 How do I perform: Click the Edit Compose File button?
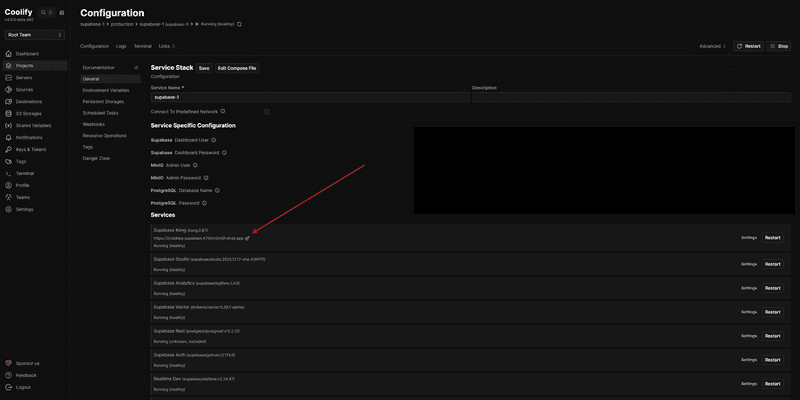pyautogui.click(x=237, y=68)
